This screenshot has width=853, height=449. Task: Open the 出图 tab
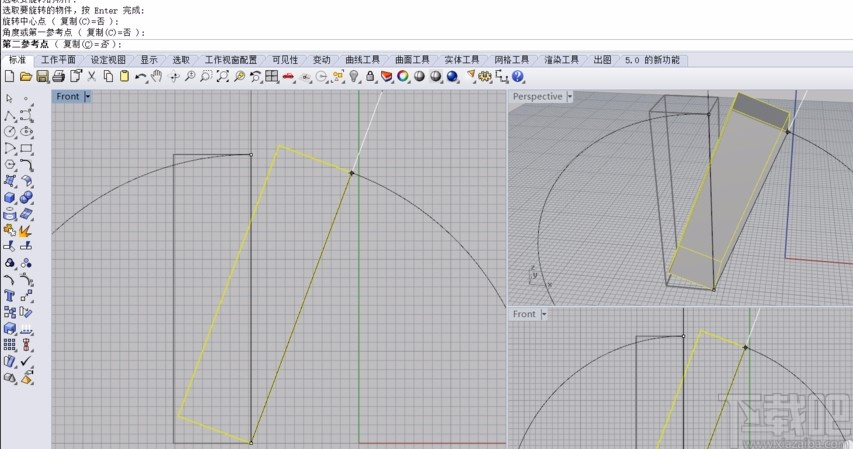pos(602,60)
